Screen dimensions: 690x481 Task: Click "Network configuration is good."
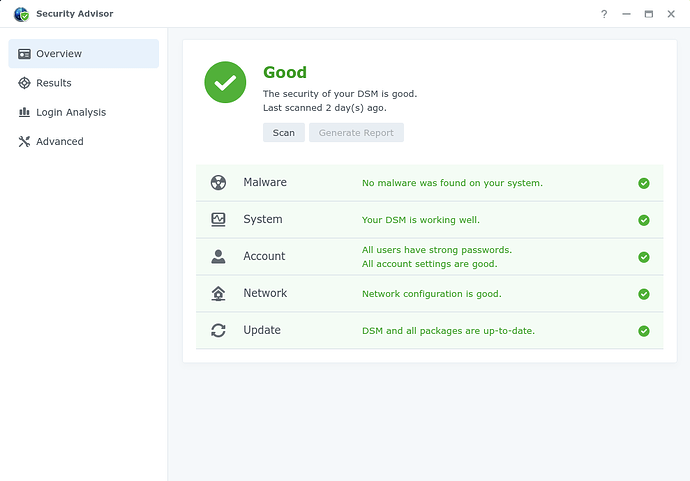[432, 294]
